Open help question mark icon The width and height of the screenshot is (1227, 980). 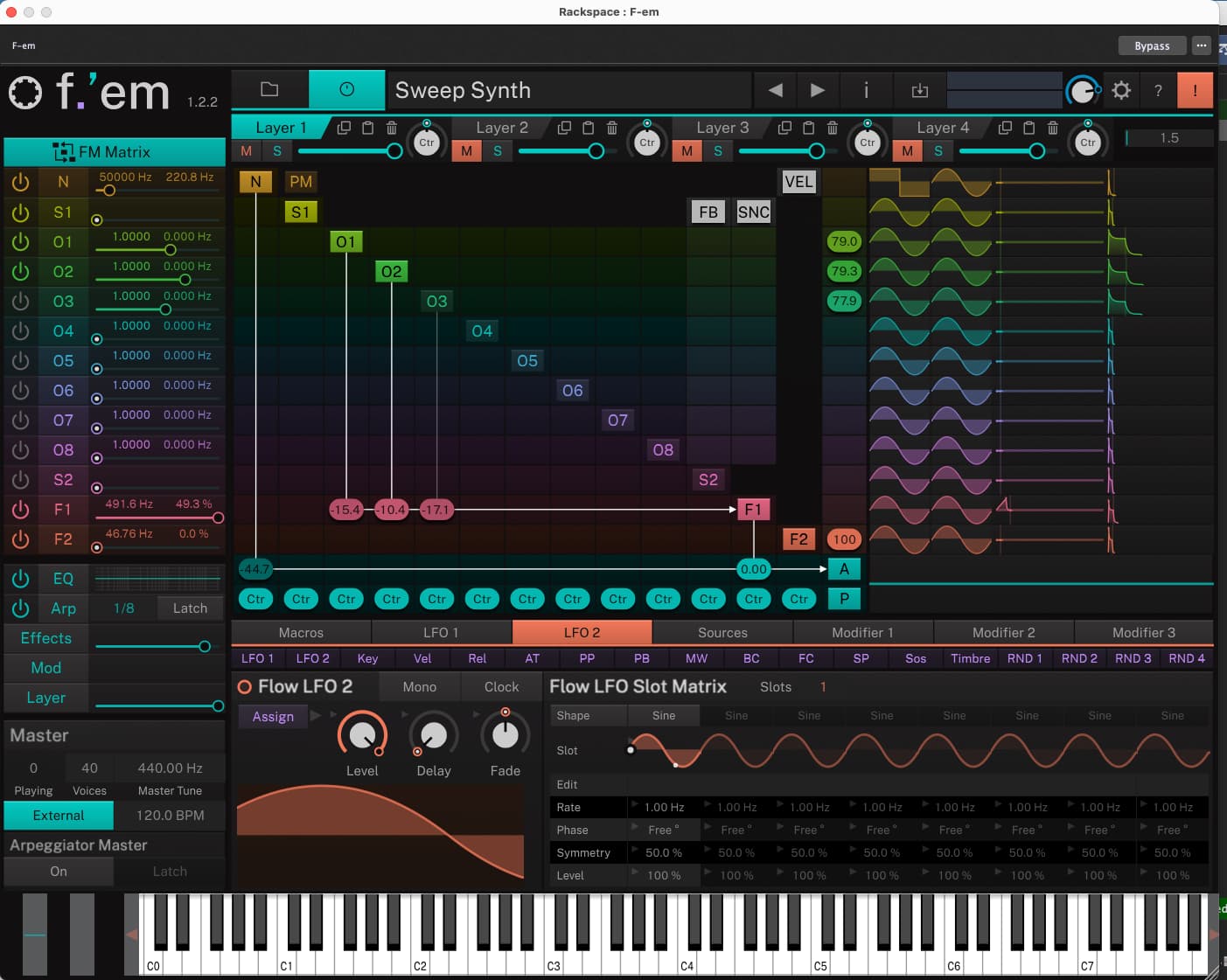[x=1158, y=90]
